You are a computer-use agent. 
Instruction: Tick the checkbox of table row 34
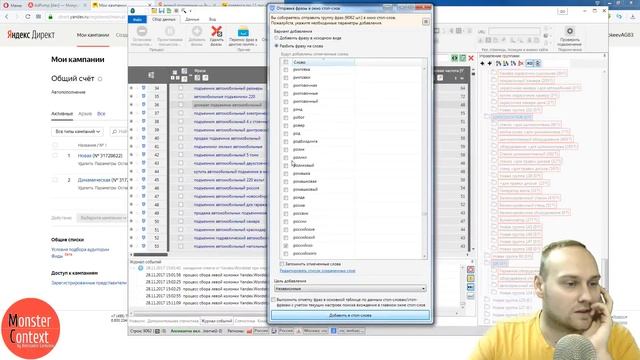click(x=180, y=88)
